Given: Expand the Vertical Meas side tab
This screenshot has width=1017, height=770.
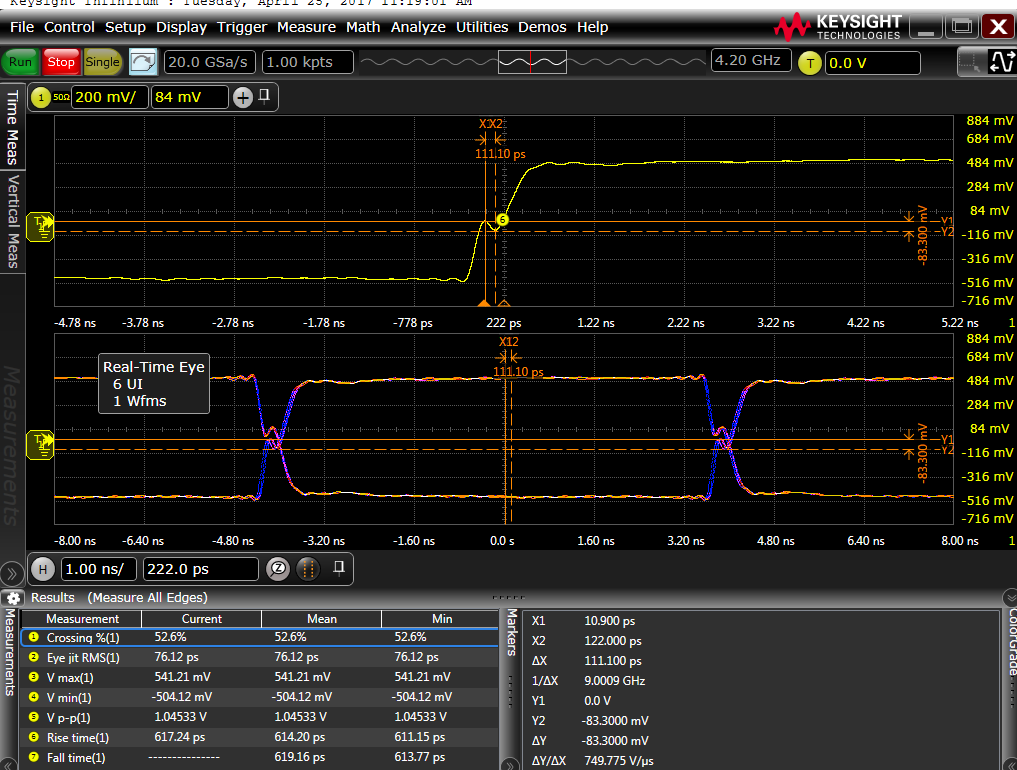Looking at the screenshot, I should click(x=13, y=222).
